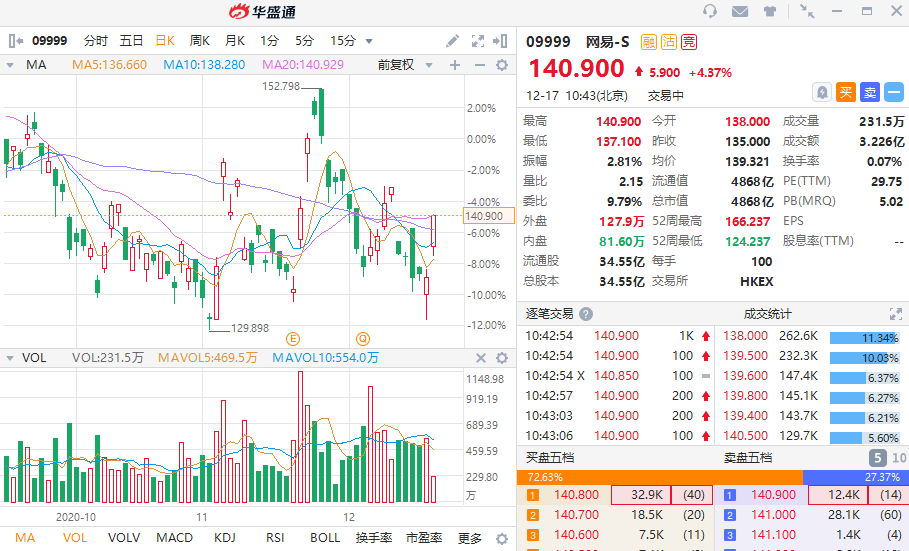909x551 pixels.
Task: Open help for 逐笔交易 question mark
Action: (x=586, y=314)
